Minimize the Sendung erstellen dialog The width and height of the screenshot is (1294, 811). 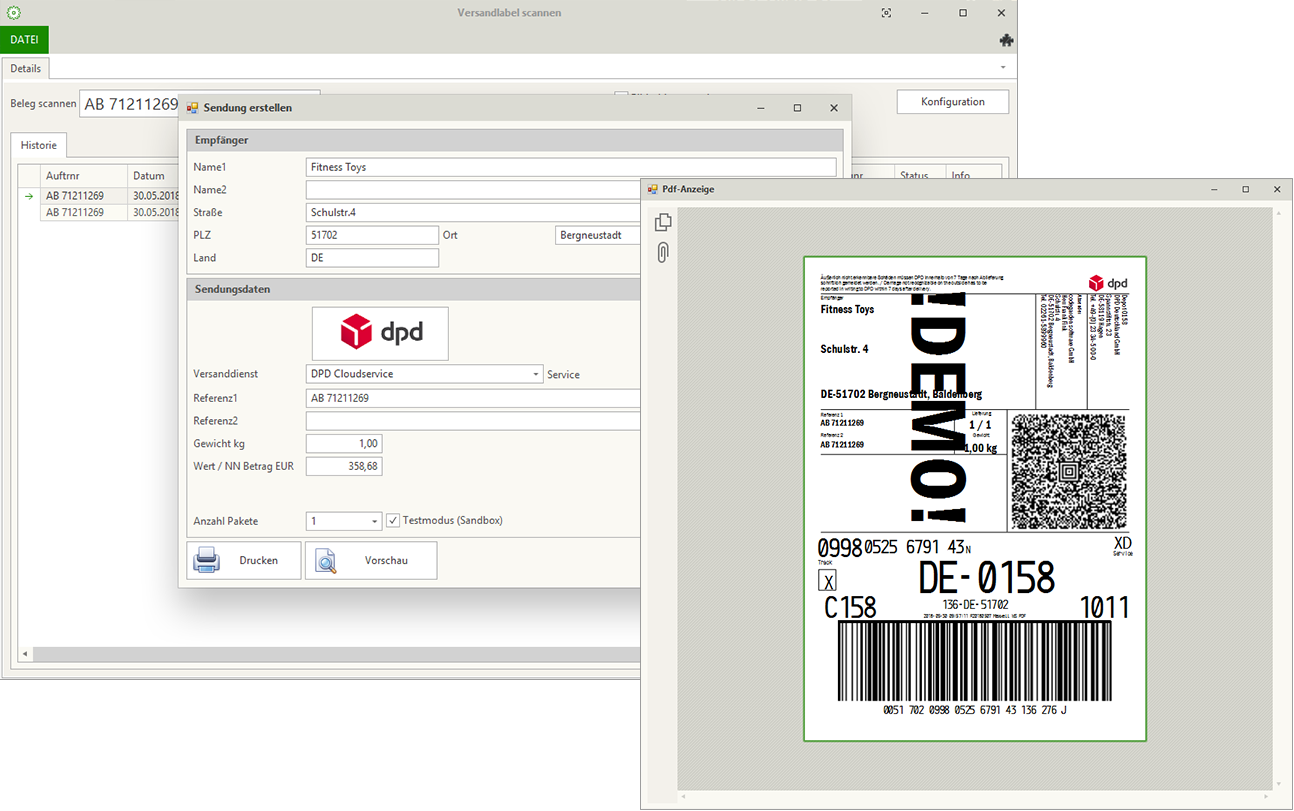pos(760,107)
